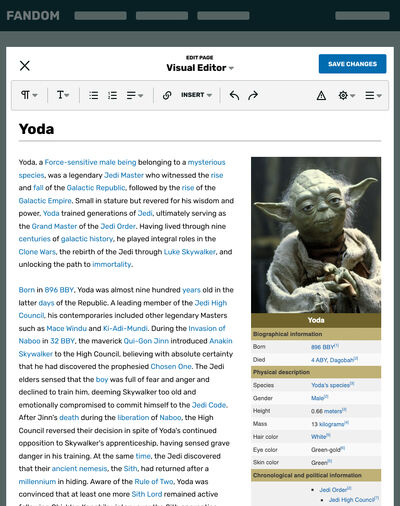Click the bulleted list icon
The image size is (400, 506).
(94, 95)
